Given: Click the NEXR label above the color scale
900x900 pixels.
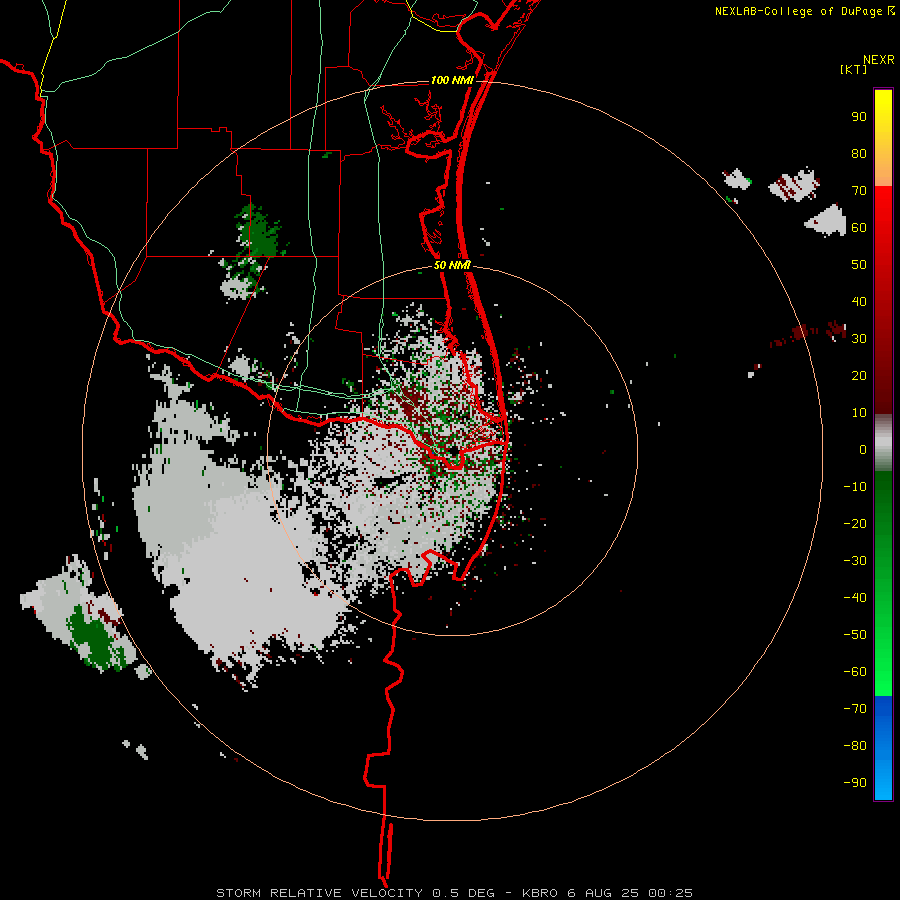Looking at the screenshot, I should point(878,60).
